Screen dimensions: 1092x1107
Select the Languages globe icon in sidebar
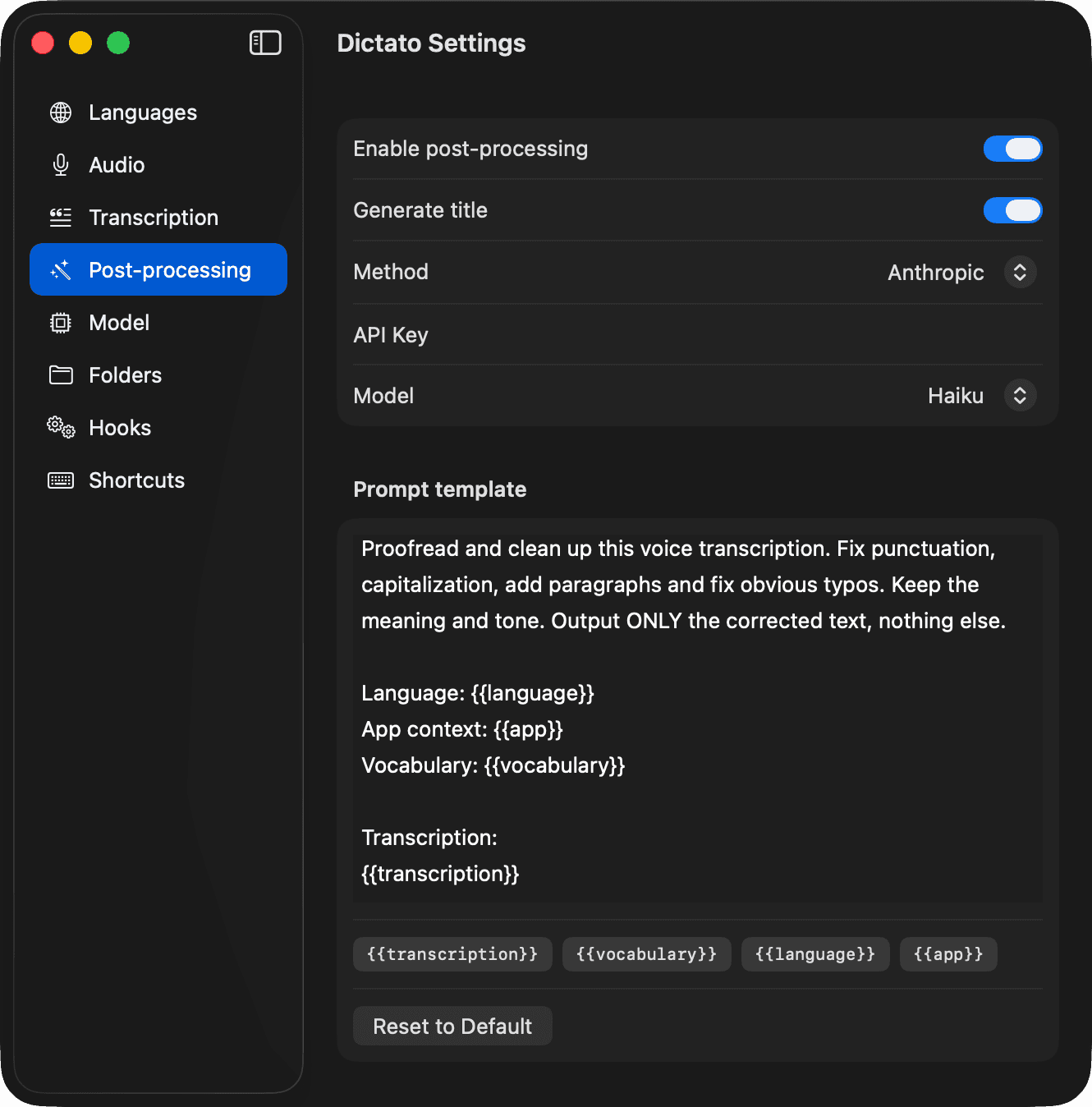60,112
